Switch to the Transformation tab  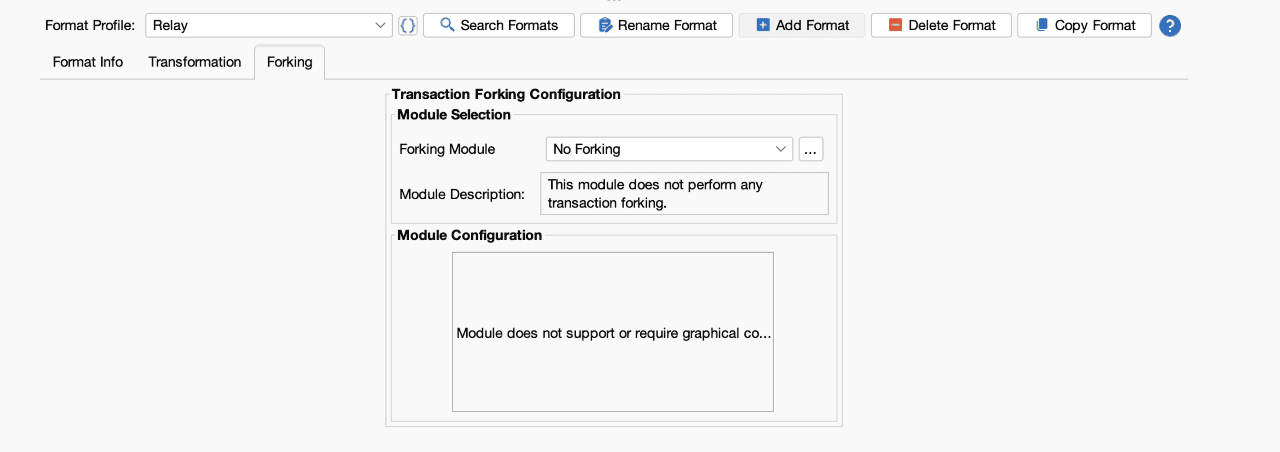coord(195,62)
